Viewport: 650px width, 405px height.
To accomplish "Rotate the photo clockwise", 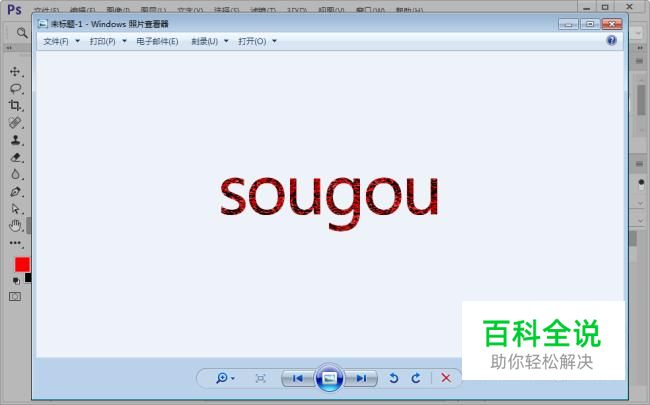I will tap(416, 378).
